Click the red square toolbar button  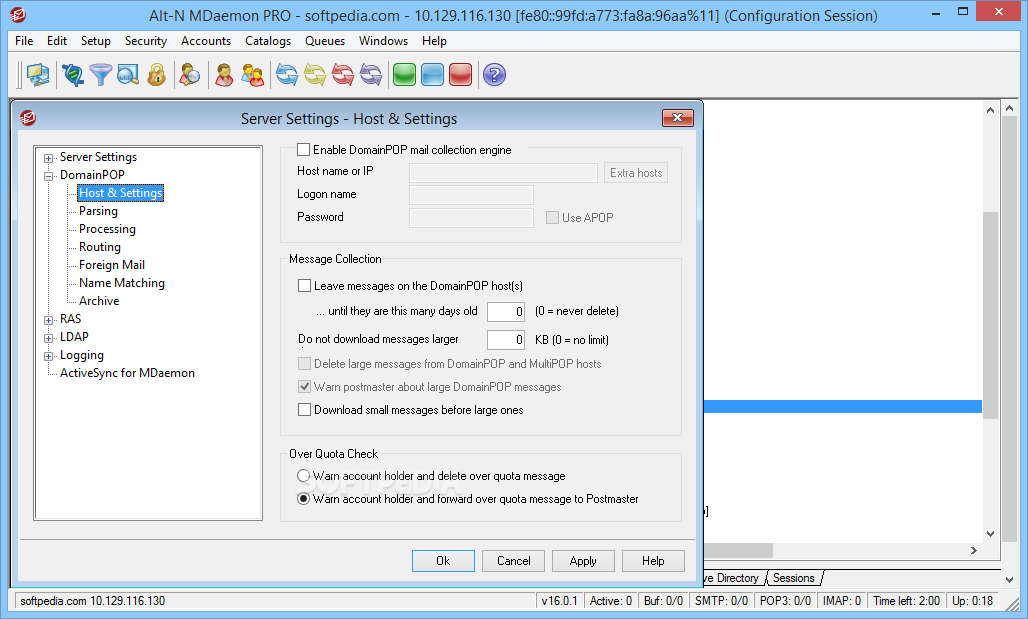click(x=460, y=75)
